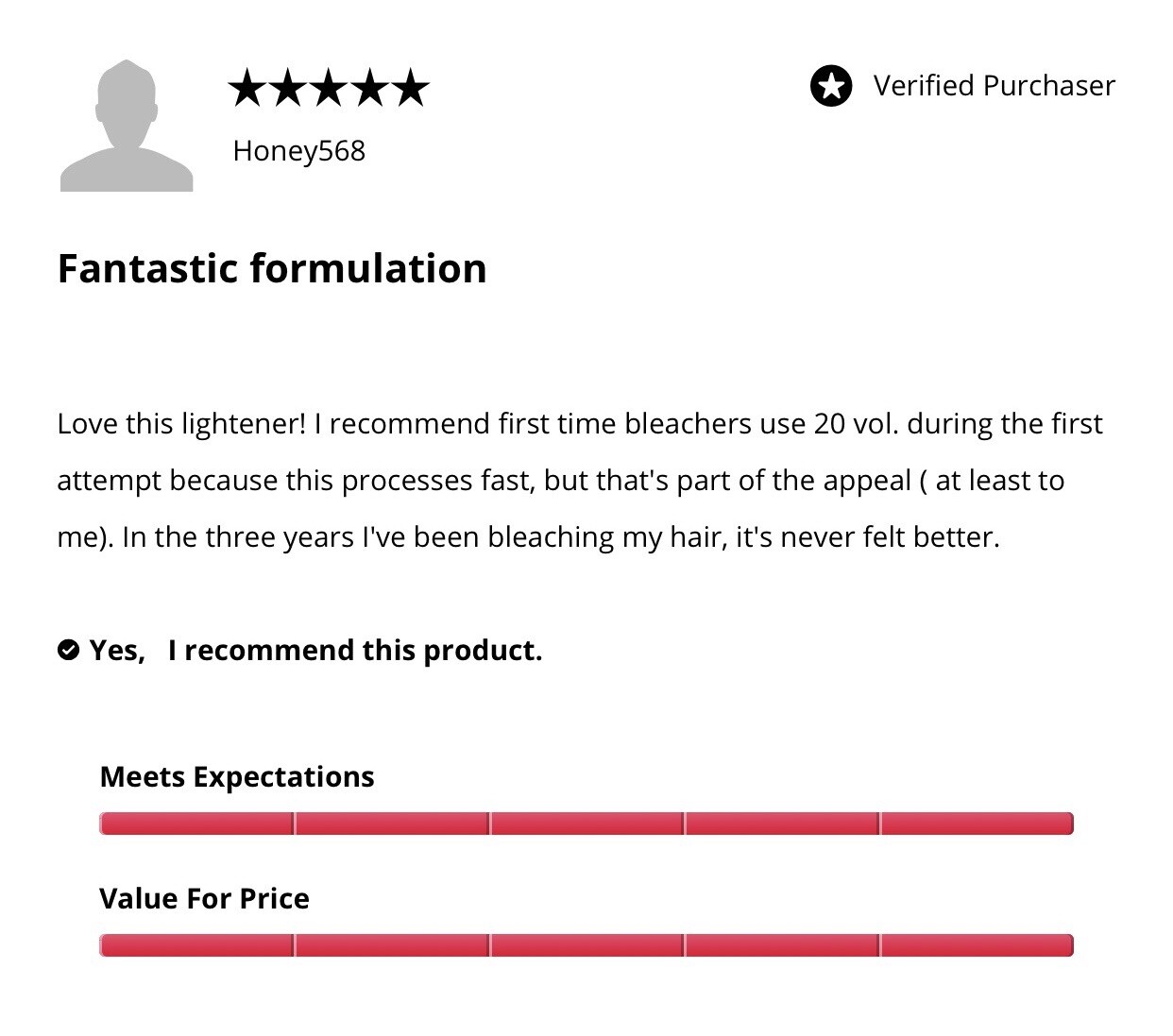
Task: Click the Meets Expectations heading
Action: (x=237, y=777)
